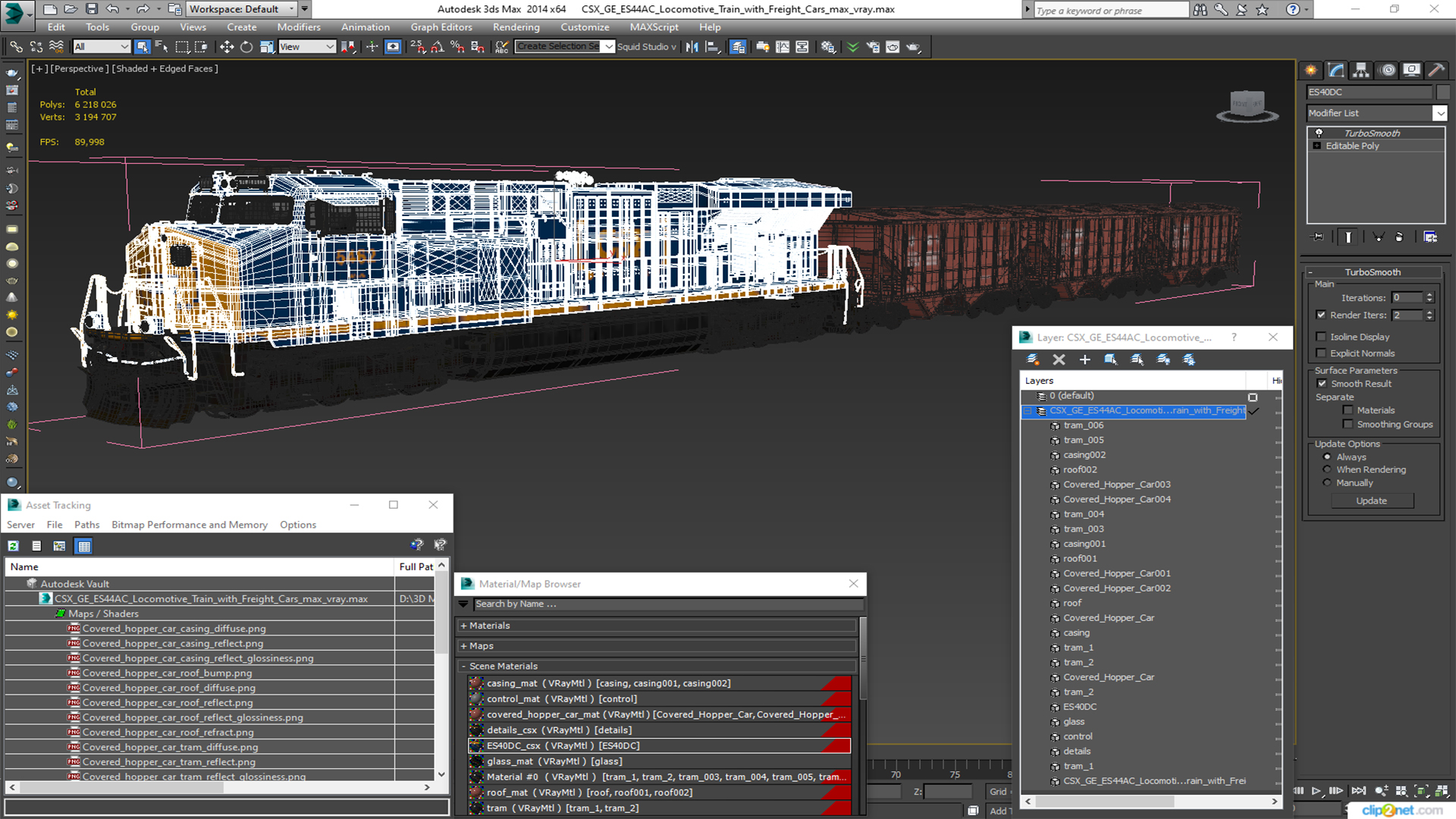
Task: Open the Graph Editors menu
Action: (x=441, y=27)
